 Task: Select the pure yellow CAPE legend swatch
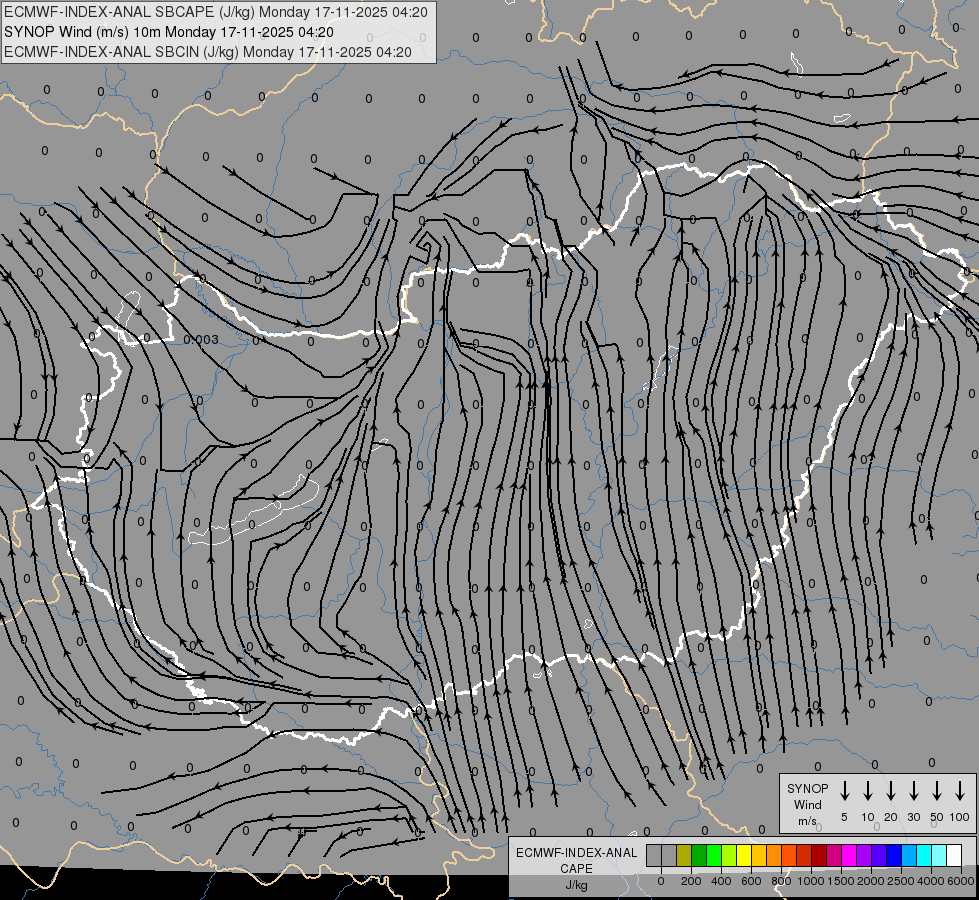[744, 855]
